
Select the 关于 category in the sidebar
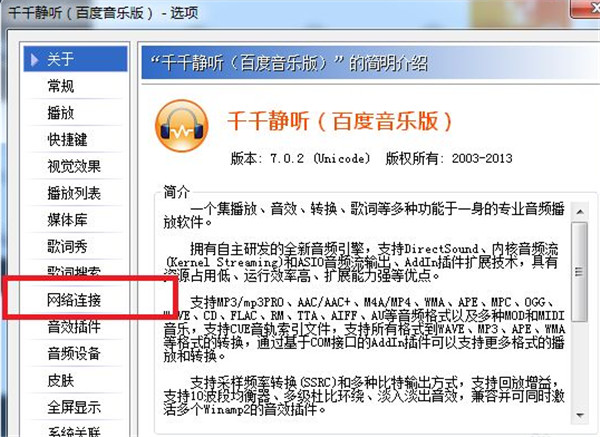(x=75, y=59)
